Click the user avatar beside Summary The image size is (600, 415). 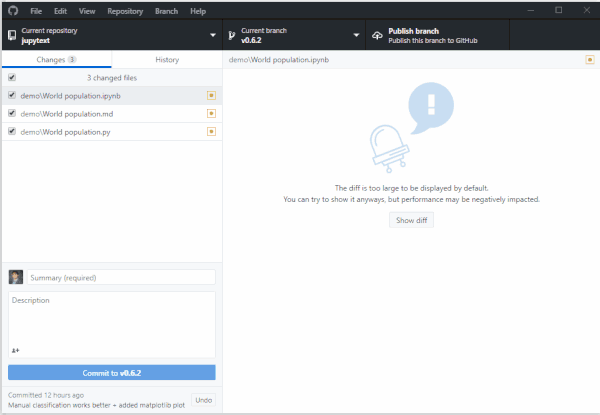(x=16, y=277)
